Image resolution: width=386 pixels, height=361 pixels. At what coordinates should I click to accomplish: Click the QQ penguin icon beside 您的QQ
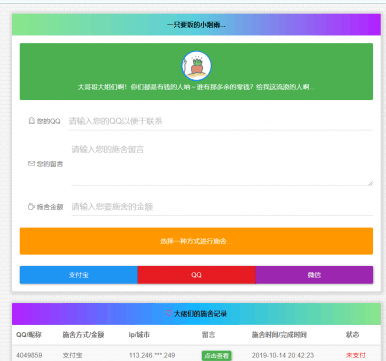32,121
